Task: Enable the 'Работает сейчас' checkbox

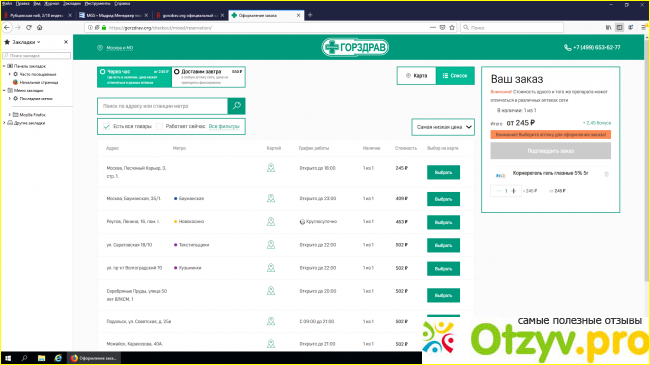Action: coord(159,127)
